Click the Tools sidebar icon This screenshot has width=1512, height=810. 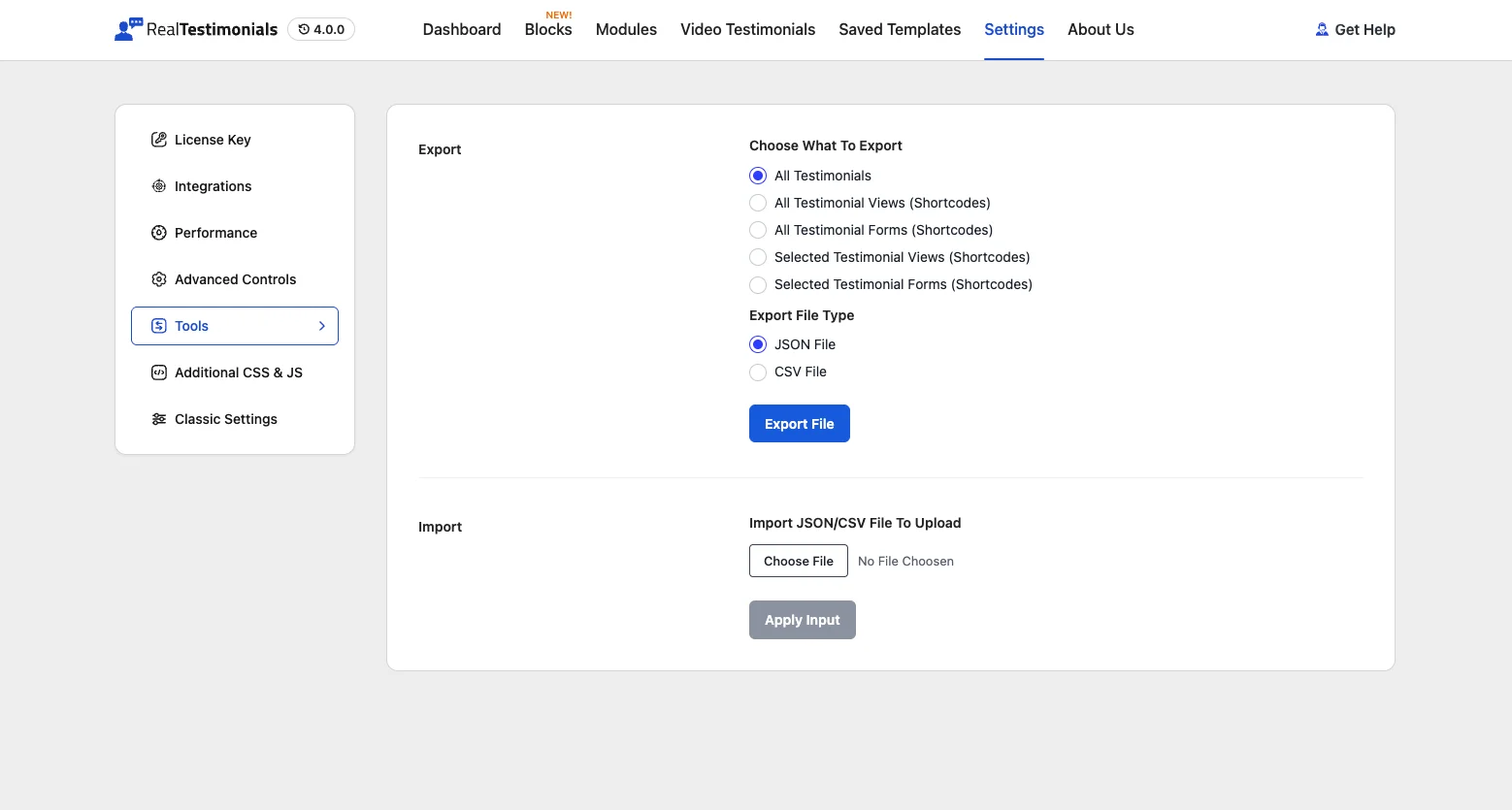coord(159,326)
